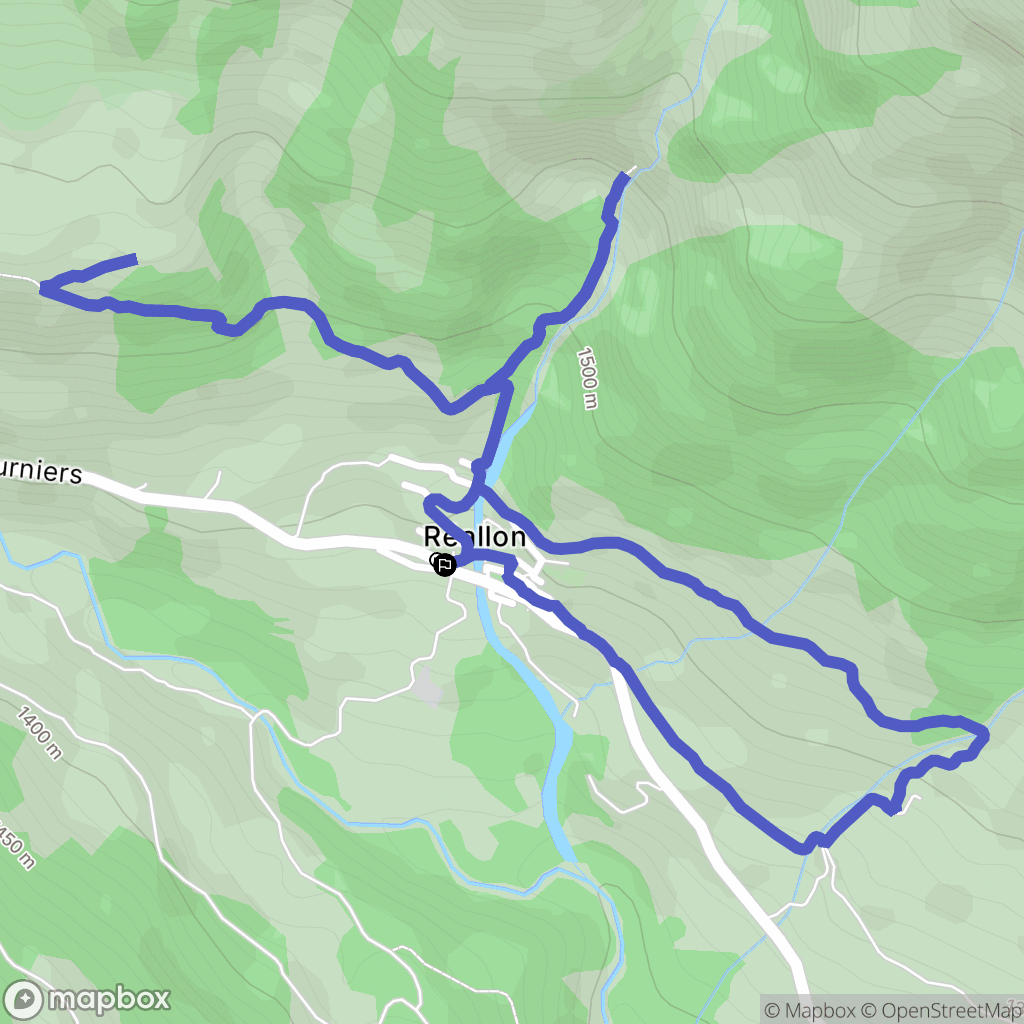Click the route's easternmost loop corner
This screenshot has height=1024, width=1024.
(984, 735)
